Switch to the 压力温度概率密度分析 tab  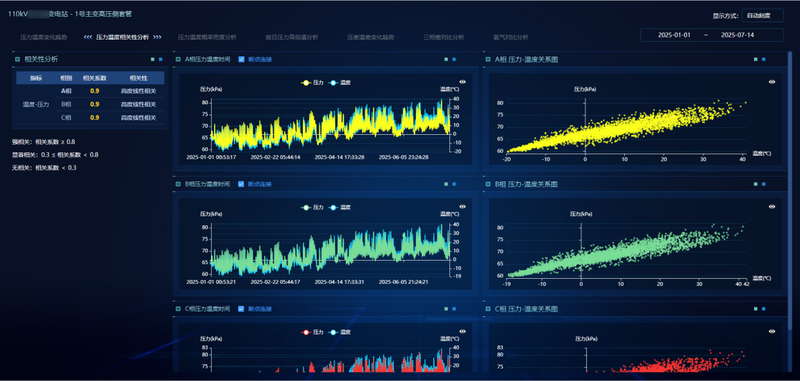[207, 37]
